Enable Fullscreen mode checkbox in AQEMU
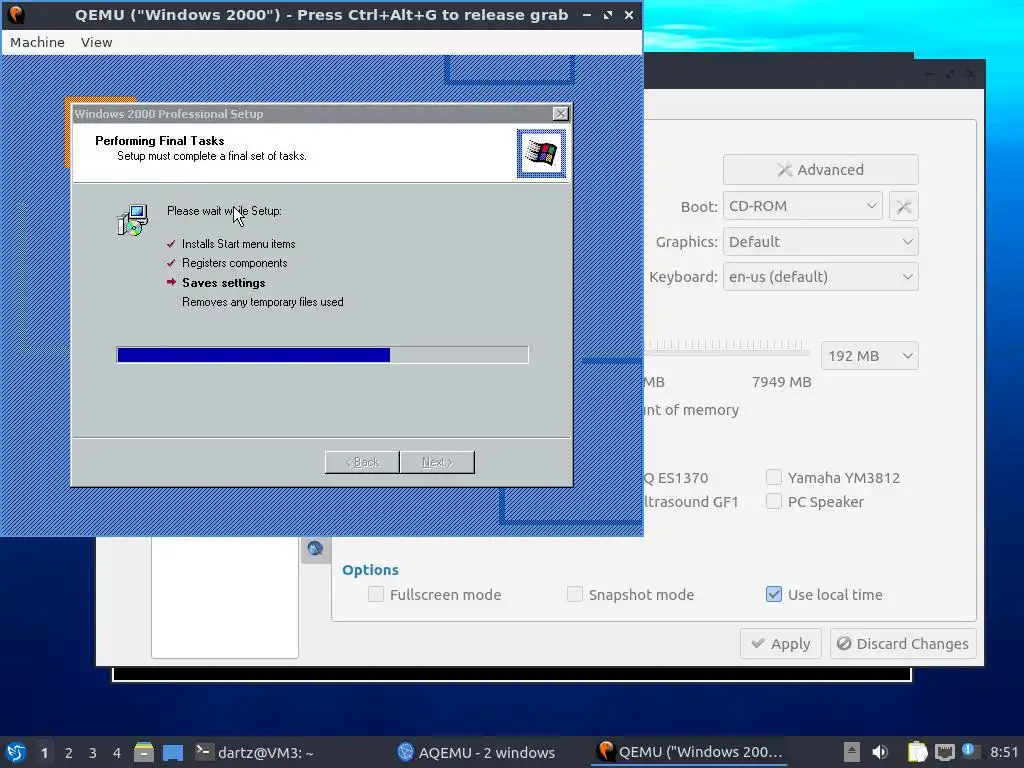Screen dimensions: 1024x768 tap(376, 594)
